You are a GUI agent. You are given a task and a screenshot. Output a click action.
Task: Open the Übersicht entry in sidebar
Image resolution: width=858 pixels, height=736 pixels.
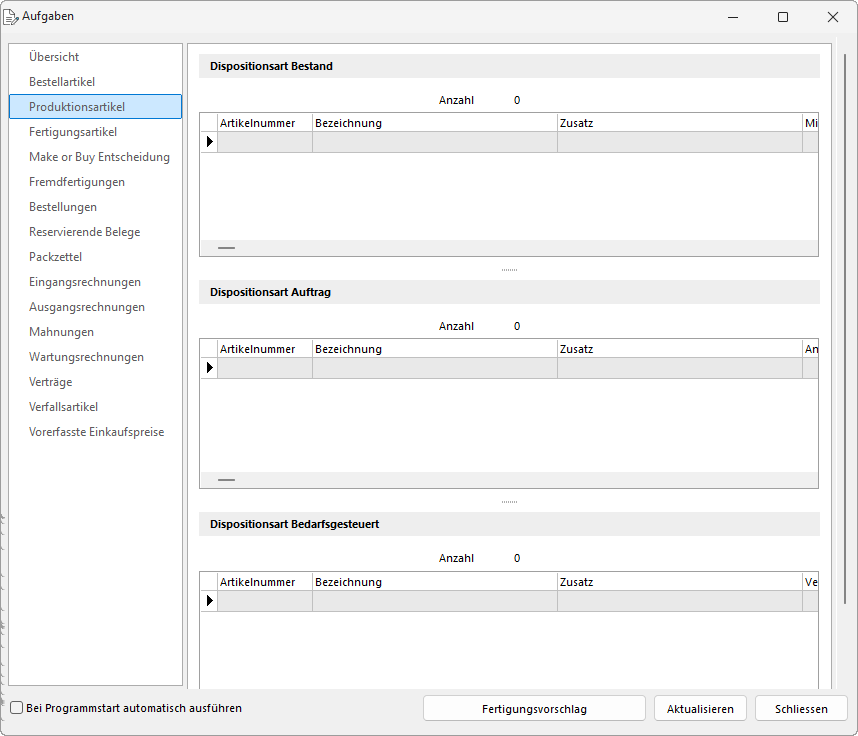tap(54, 57)
